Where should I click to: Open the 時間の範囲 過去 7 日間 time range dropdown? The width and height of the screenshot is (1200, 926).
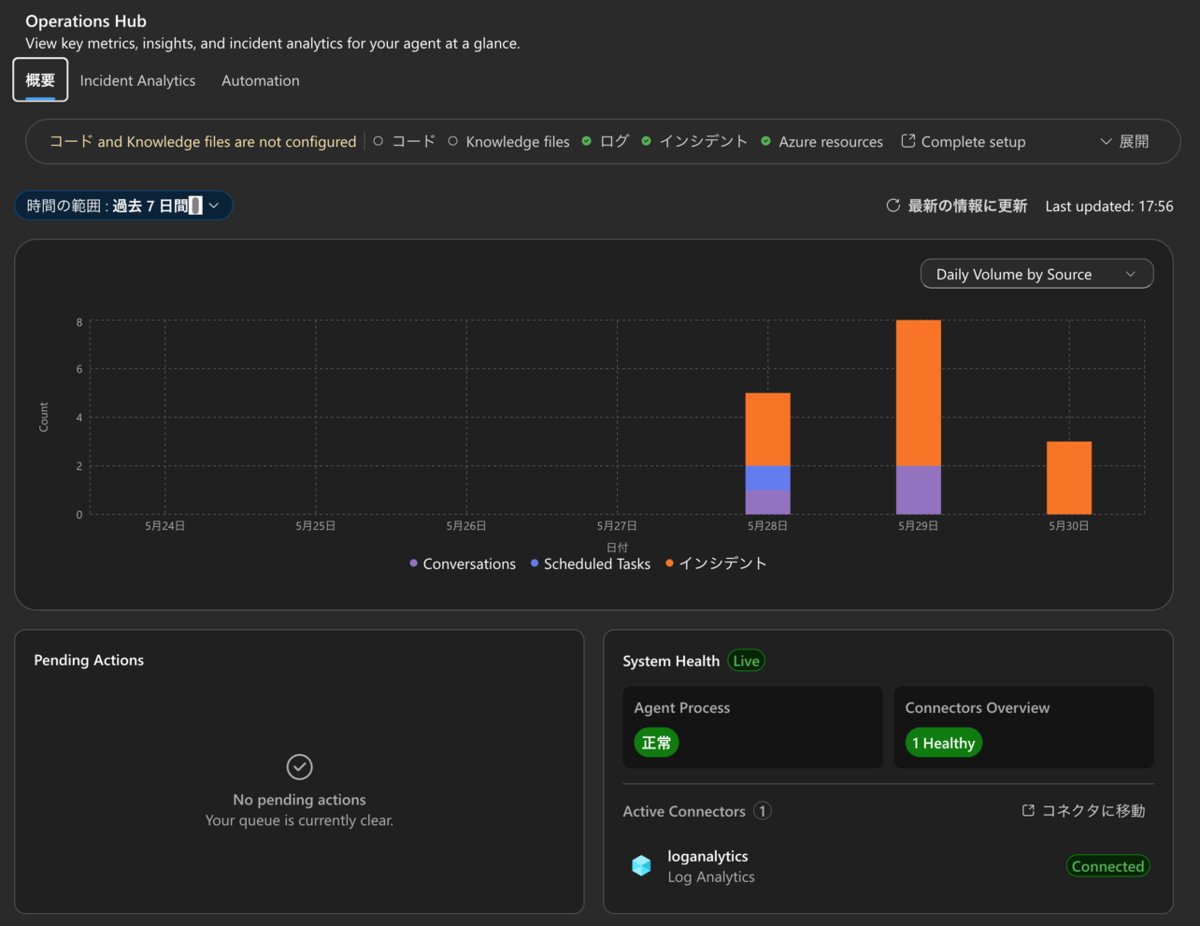(x=124, y=205)
